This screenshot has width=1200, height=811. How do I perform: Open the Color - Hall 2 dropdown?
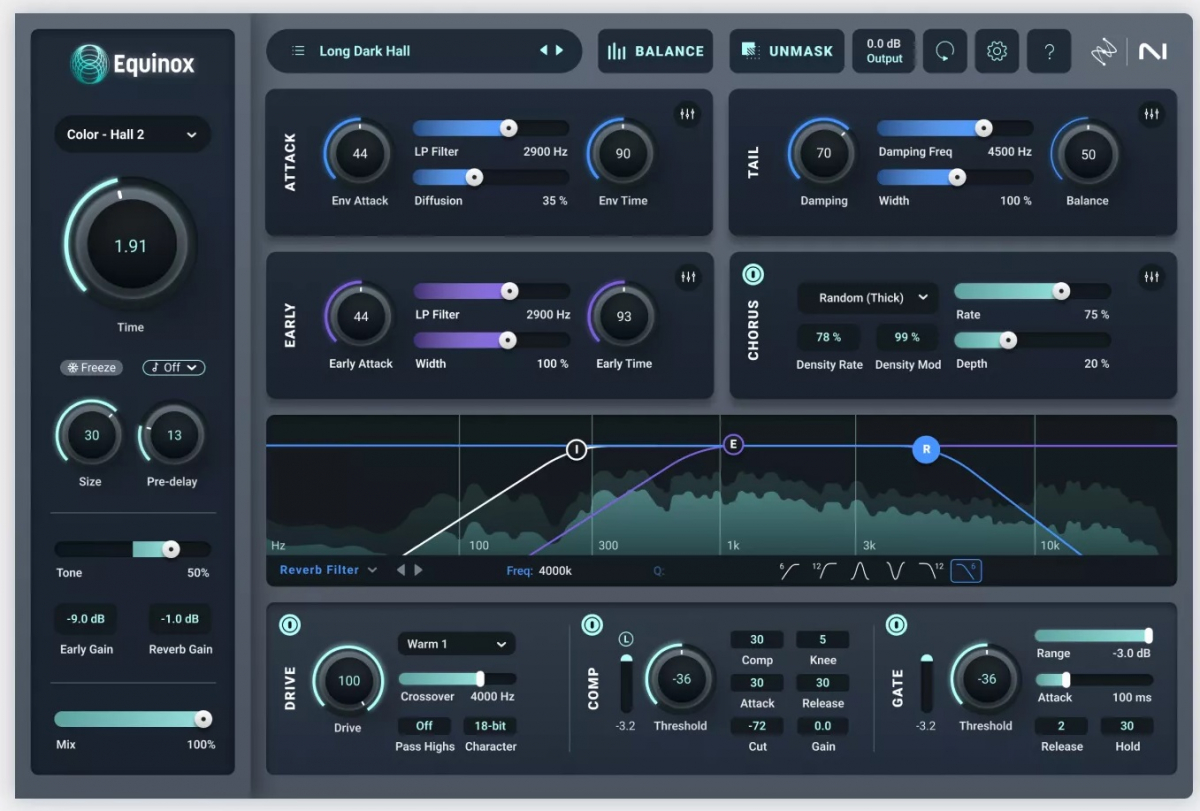tap(132, 134)
